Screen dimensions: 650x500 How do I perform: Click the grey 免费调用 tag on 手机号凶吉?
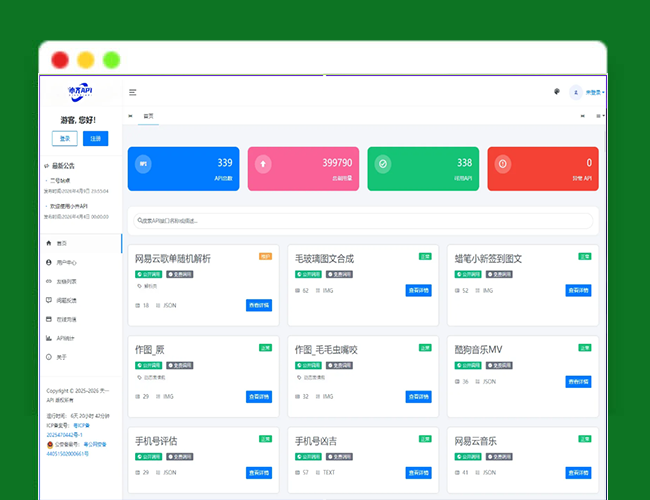339,456
